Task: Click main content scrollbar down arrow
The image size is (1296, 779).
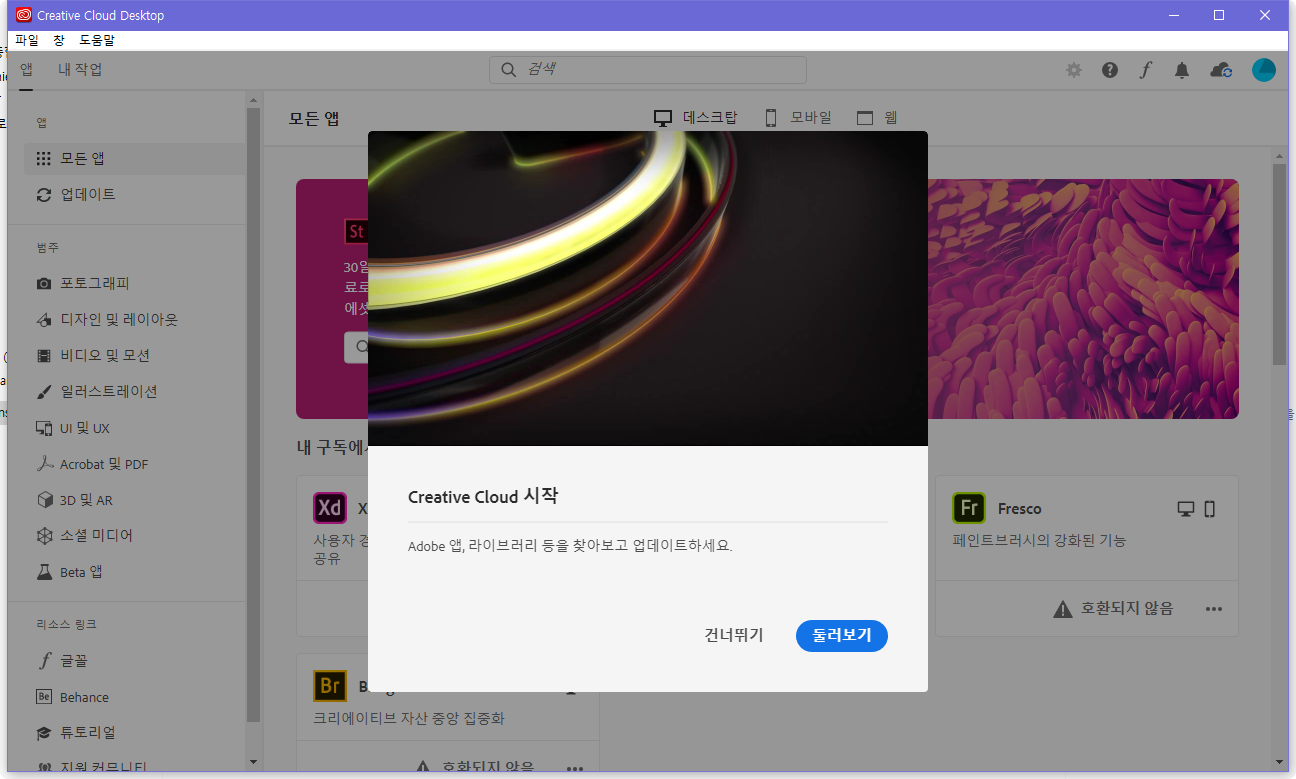Action: pyautogui.click(x=1279, y=762)
